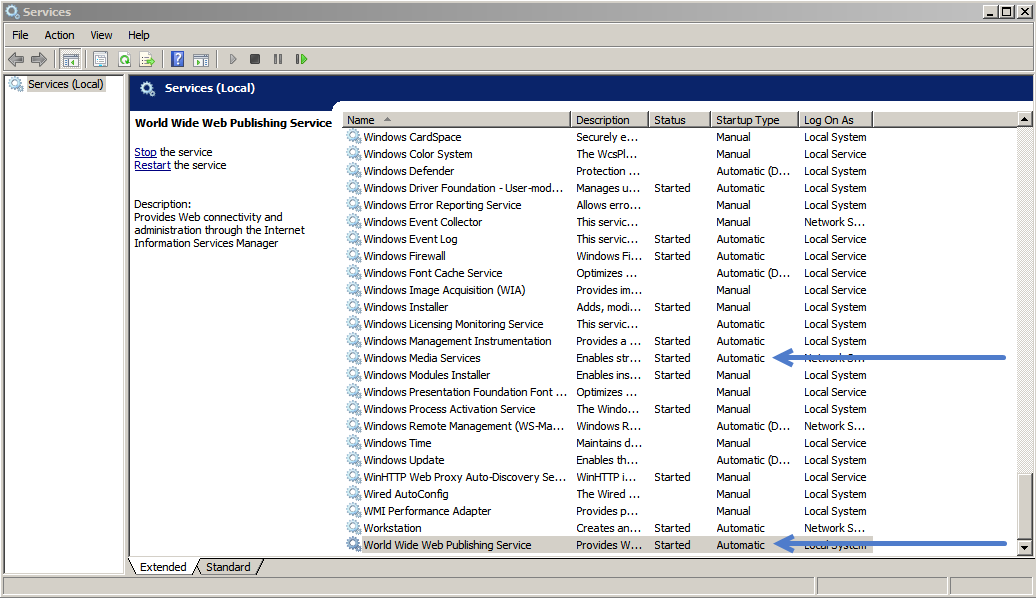Open the Help menu
The height and width of the screenshot is (598, 1036).
click(139, 35)
